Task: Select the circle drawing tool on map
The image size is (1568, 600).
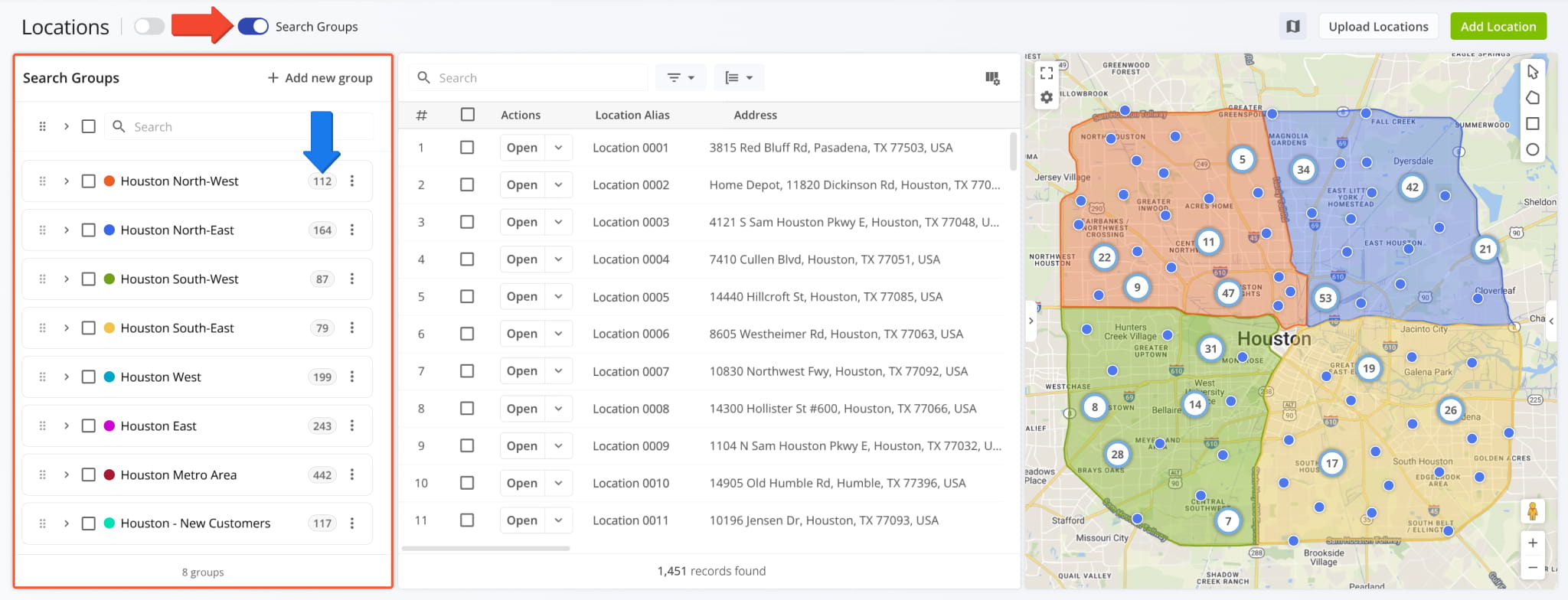Action: pos(1533,150)
